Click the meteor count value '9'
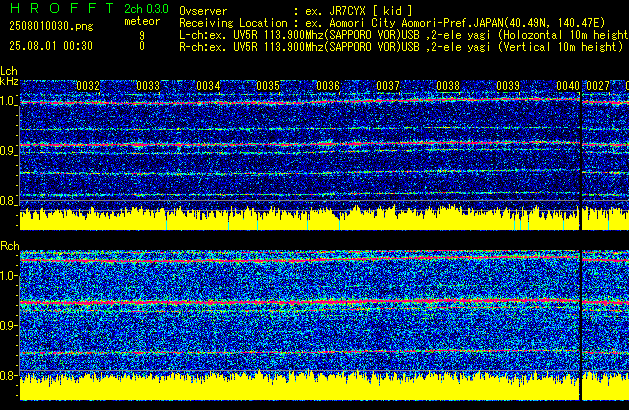Image resolution: width=629 pixels, height=410 pixels. (142, 35)
